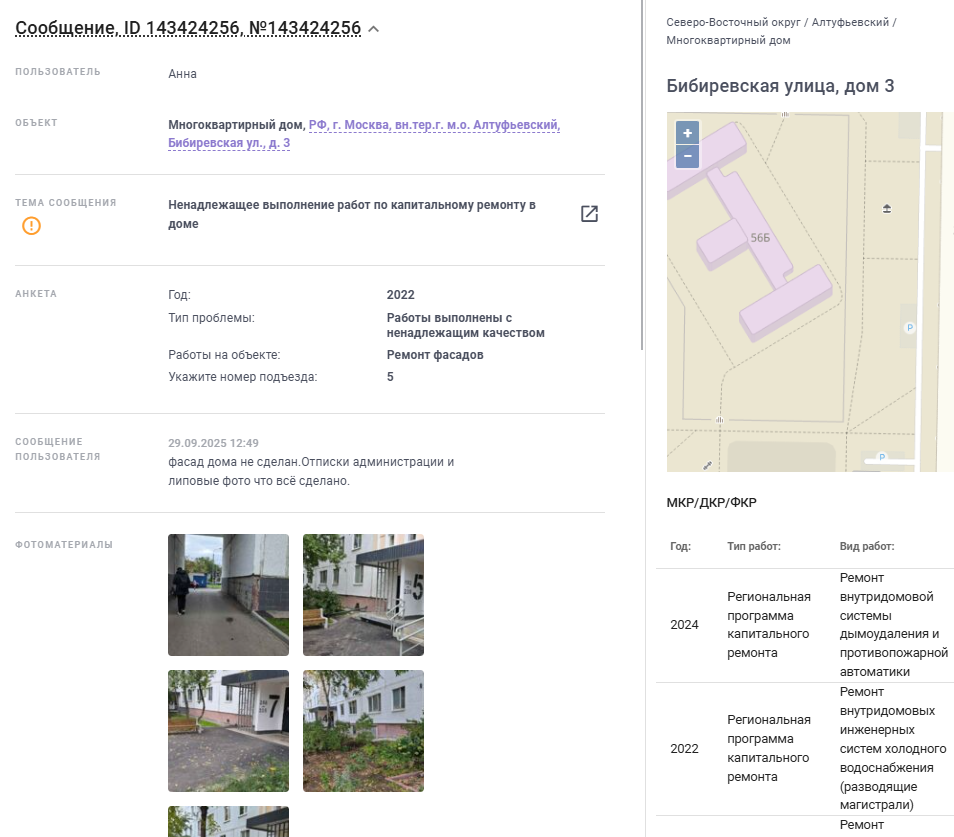
Task: Click the message panel vertical scrollbar
Action: (x=642, y=175)
